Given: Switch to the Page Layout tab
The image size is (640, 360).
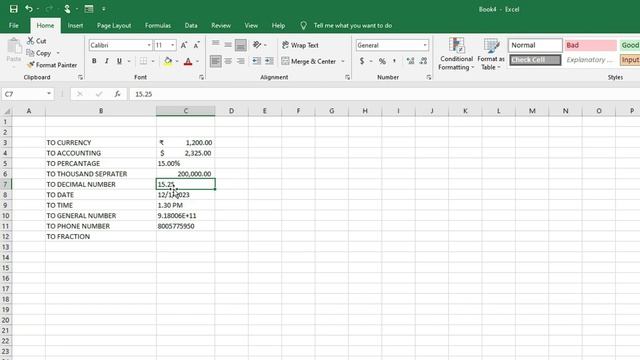Looking at the screenshot, I should 114,25.
